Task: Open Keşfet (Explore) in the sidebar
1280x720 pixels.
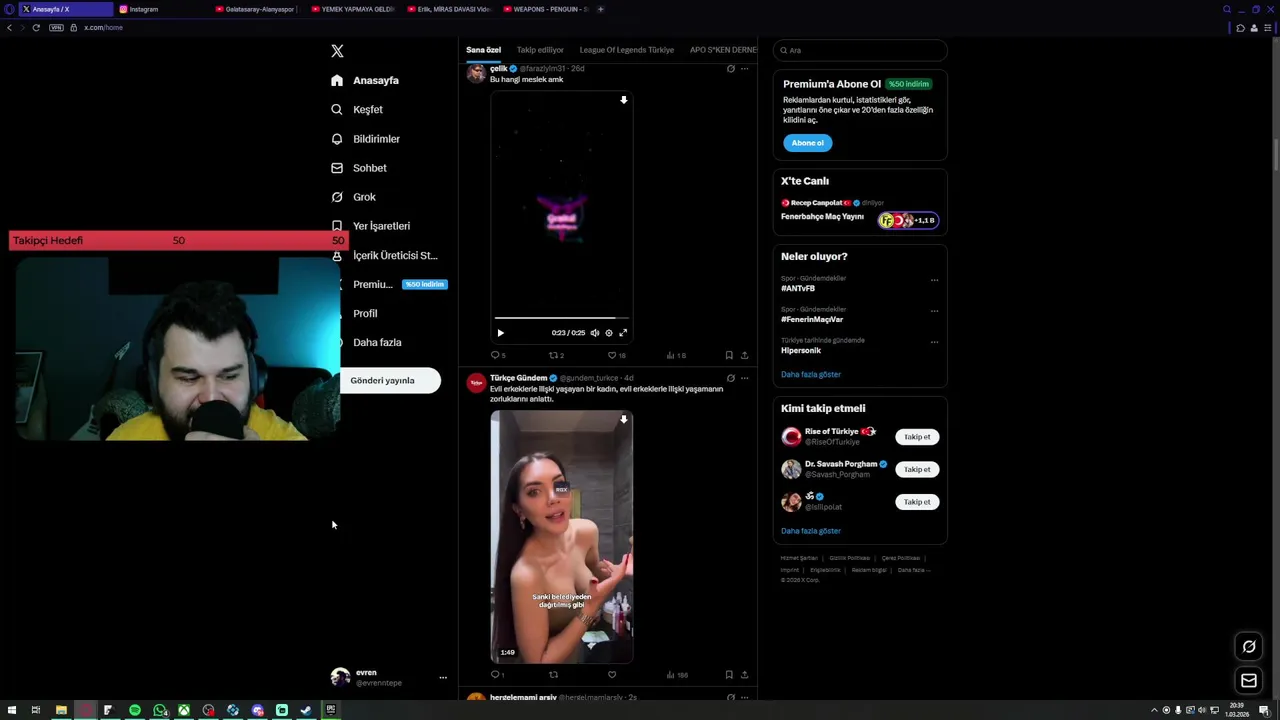Action: [x=358, y=109]
